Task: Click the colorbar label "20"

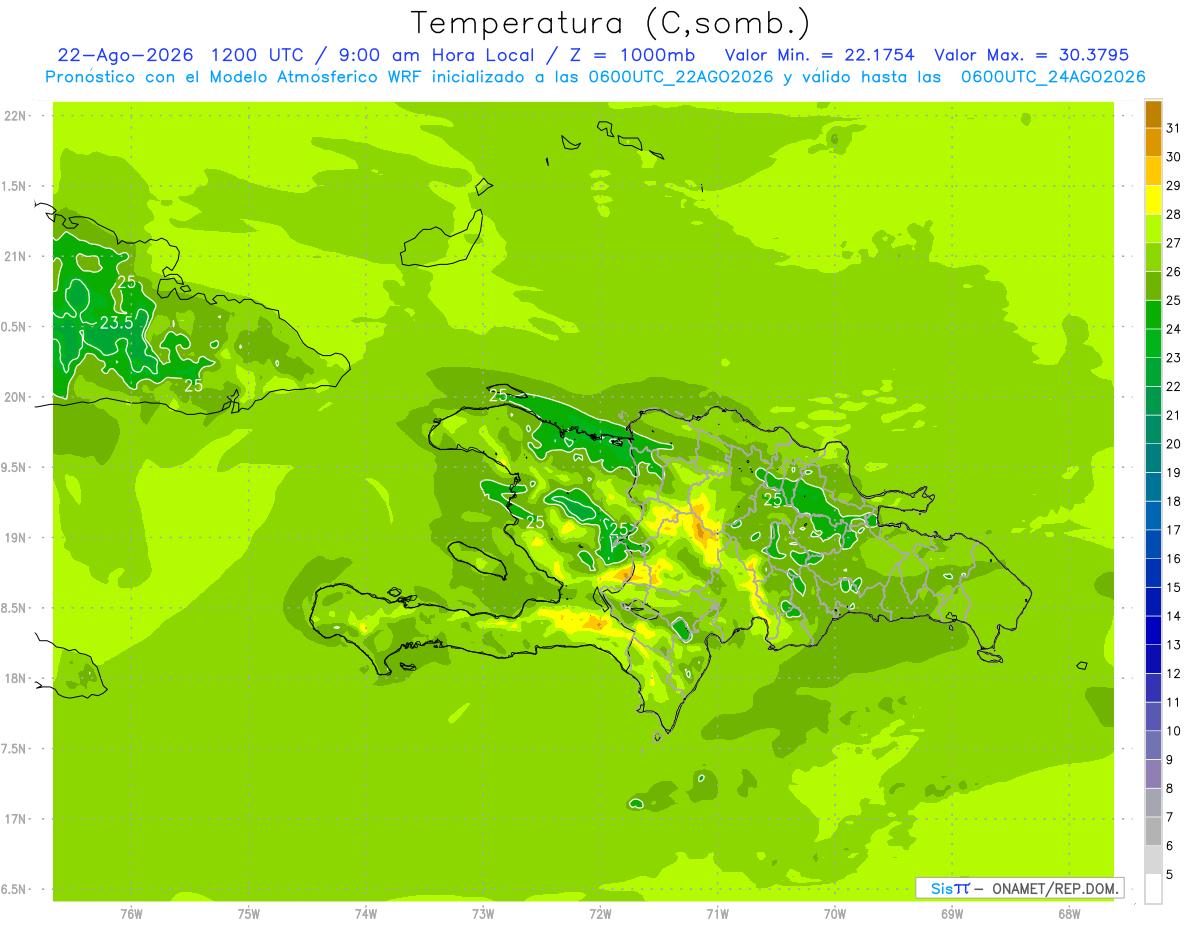Action: point(1174,444)
